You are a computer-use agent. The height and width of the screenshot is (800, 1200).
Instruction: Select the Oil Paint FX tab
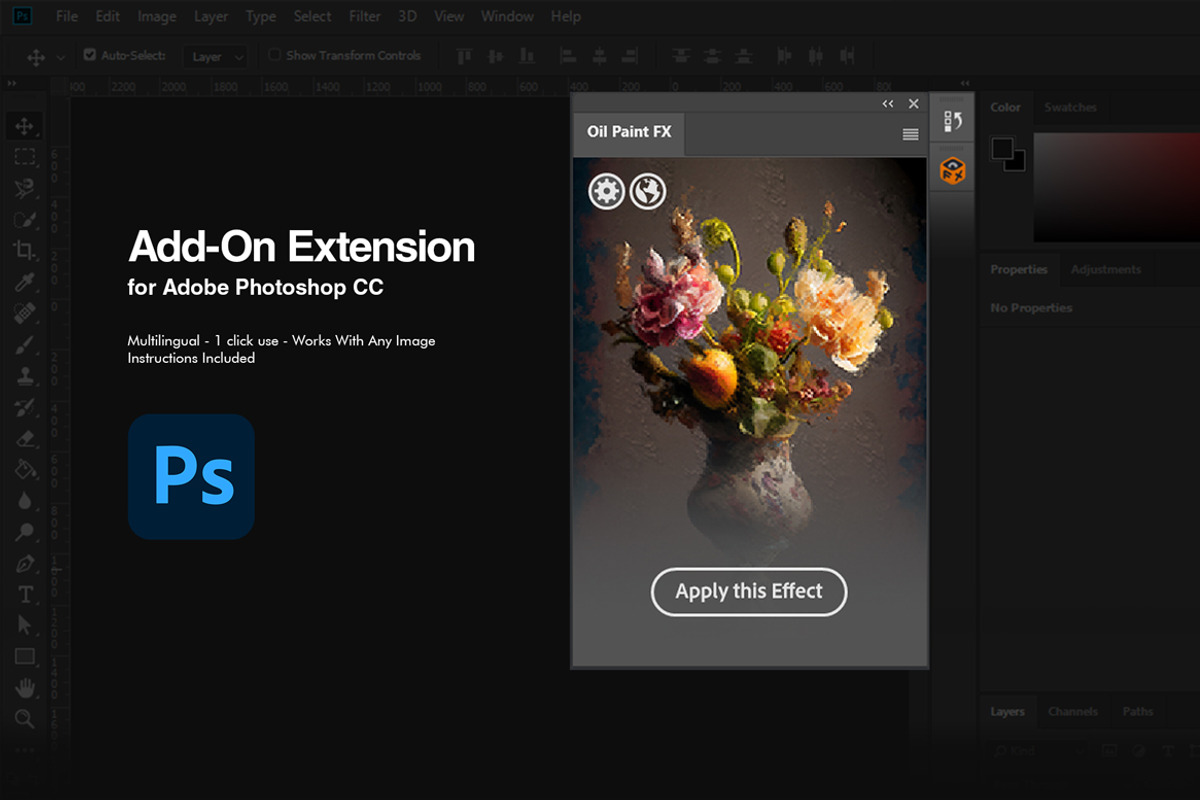coord(629,133)
